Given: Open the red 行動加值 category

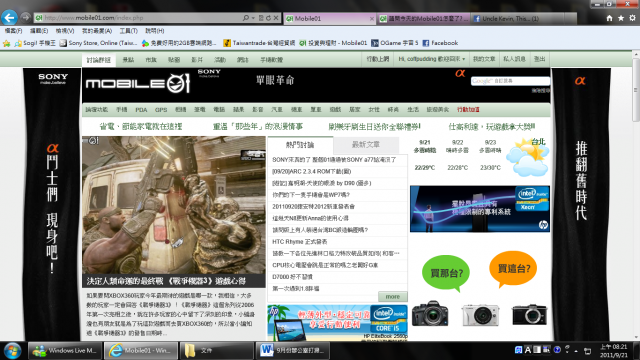Looking at the screenshot, I should pyautogui.click(x=468, y=109).
